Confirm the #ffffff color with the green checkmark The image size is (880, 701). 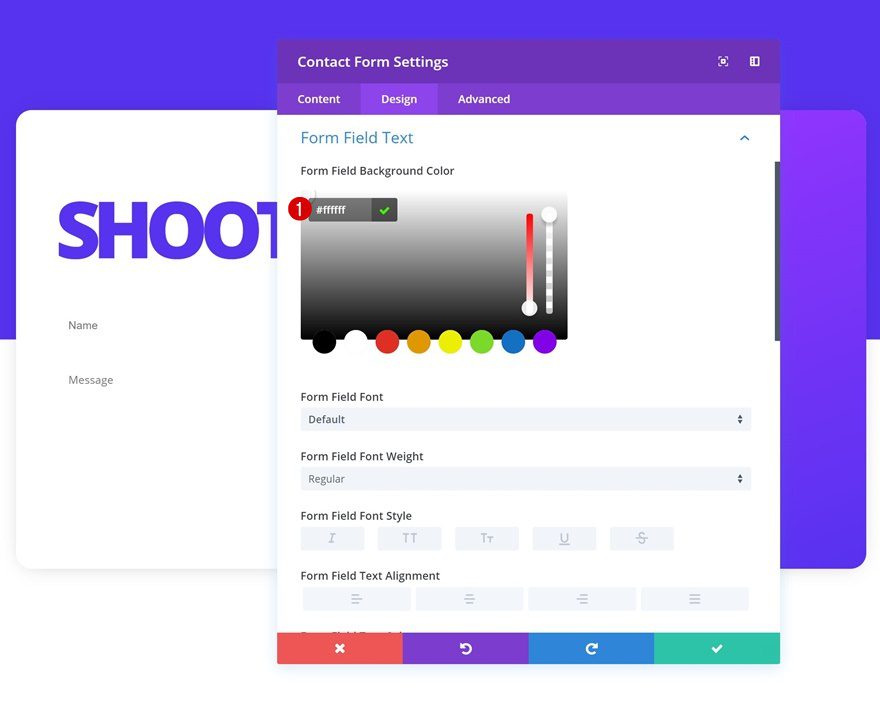click(x=385, y=209)
